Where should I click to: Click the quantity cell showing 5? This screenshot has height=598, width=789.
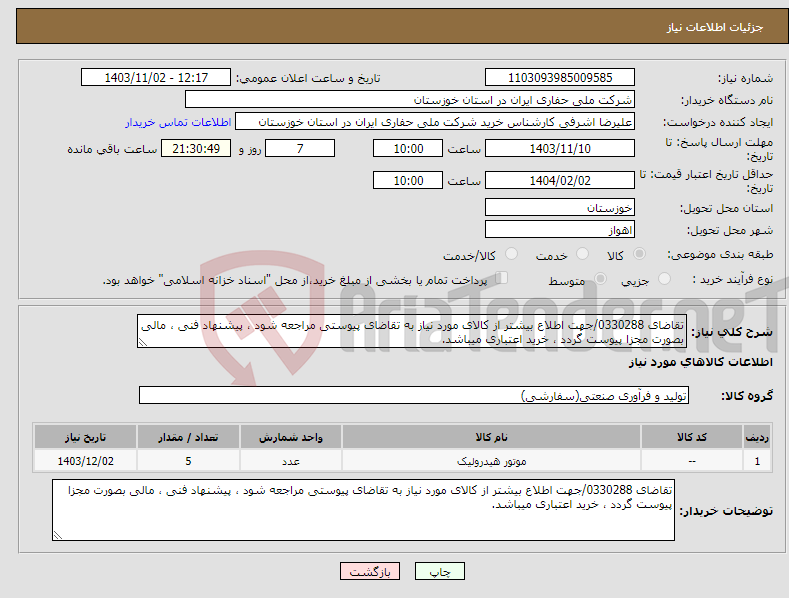(188, 461)
